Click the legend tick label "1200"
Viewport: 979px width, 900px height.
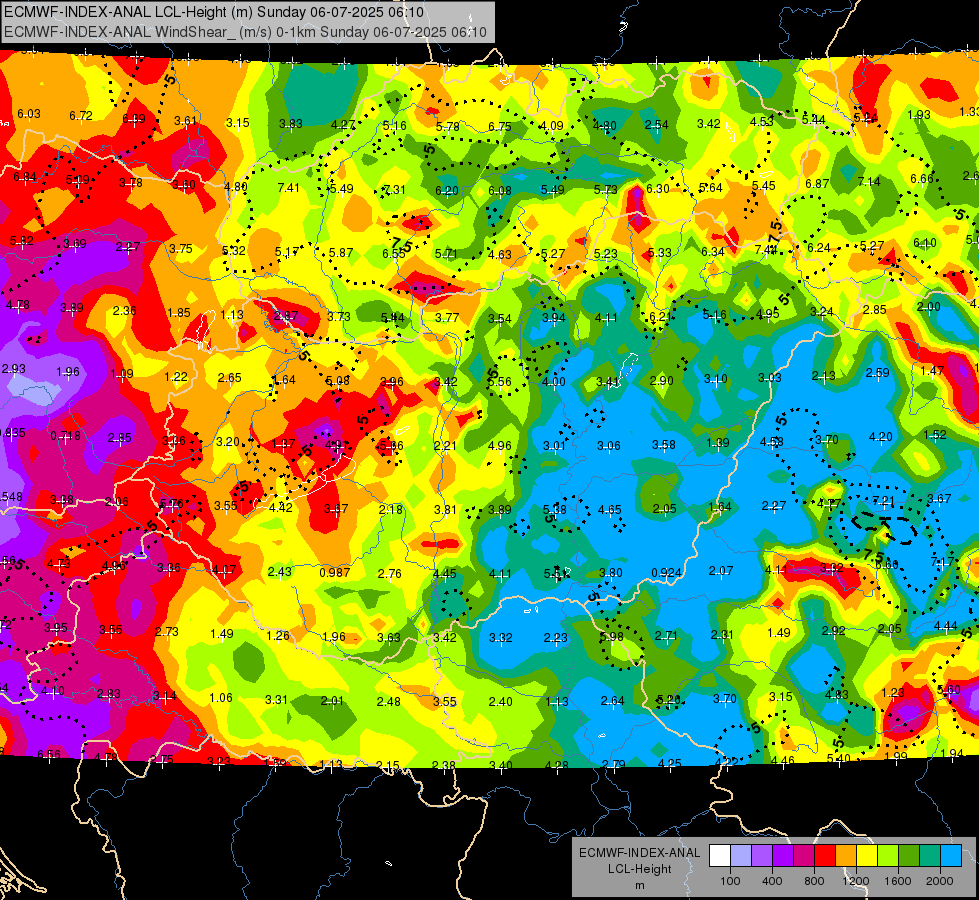[855, 881]
